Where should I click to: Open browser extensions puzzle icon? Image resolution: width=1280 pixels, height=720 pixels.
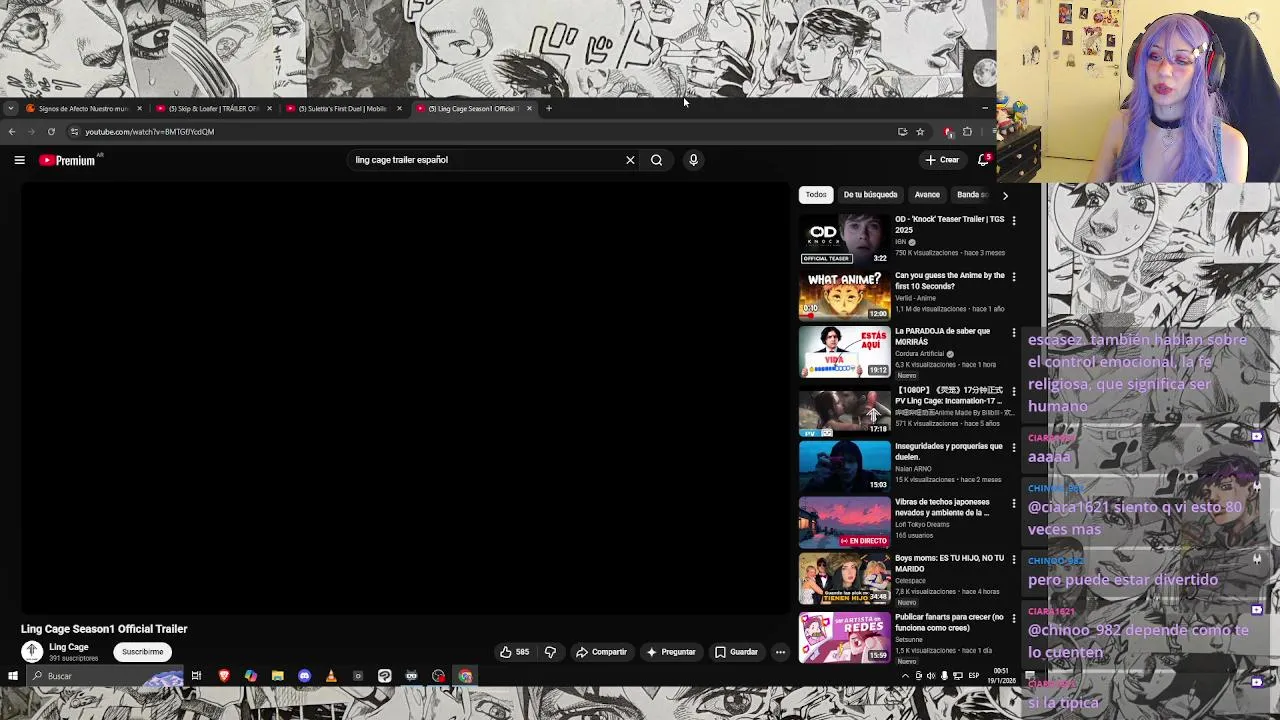pyautogui.click(x=967, y=132)
